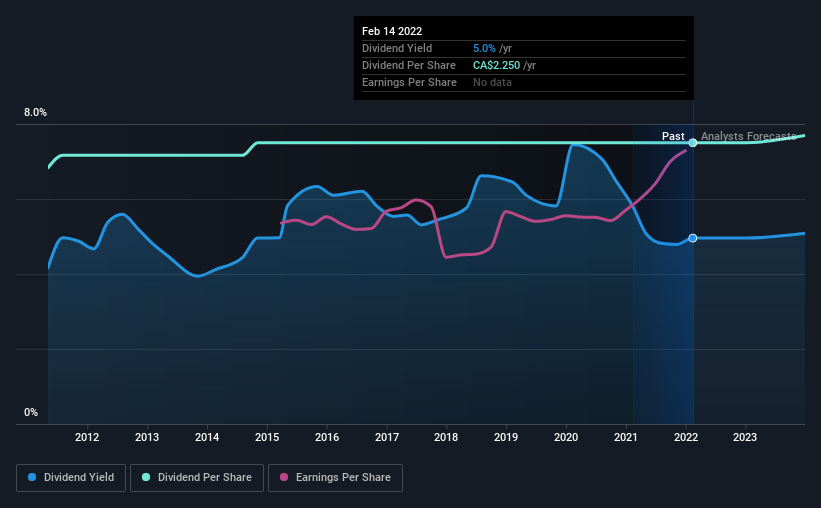Toggle the Dividend Yield legend button
Image resolution: width=821 pixels, height=508 pixels.
pos(71,478)
